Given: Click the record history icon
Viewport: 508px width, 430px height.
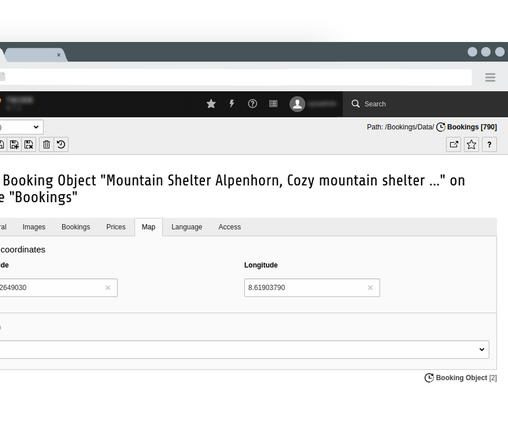Looking at the screenshot, I should (x=61, y=145).
